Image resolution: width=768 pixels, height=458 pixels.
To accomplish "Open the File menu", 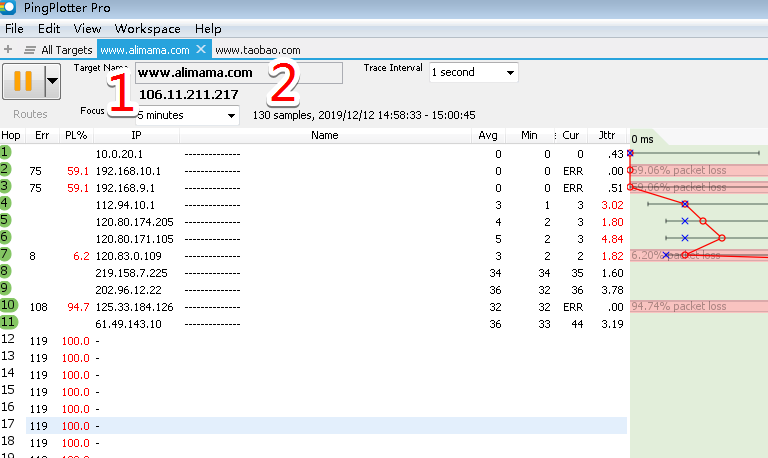I will click(14, 29).
